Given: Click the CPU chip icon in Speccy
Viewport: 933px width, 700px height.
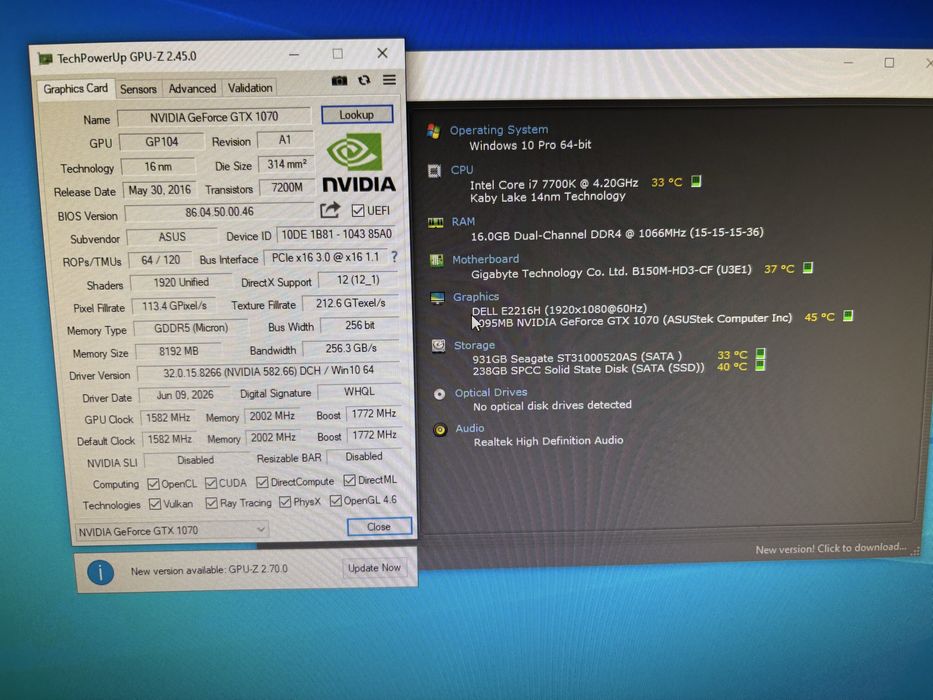Looking at the screenshot, I should point(434,171).
